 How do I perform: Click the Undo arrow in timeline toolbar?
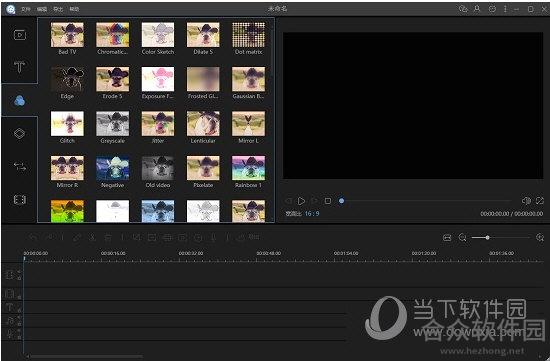point(33,238)
